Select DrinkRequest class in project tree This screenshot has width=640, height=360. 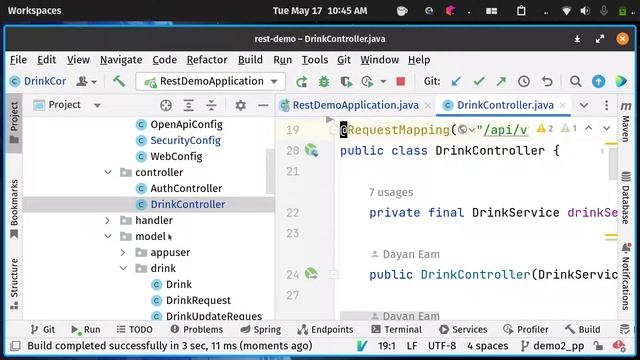[x=198, y=300]
